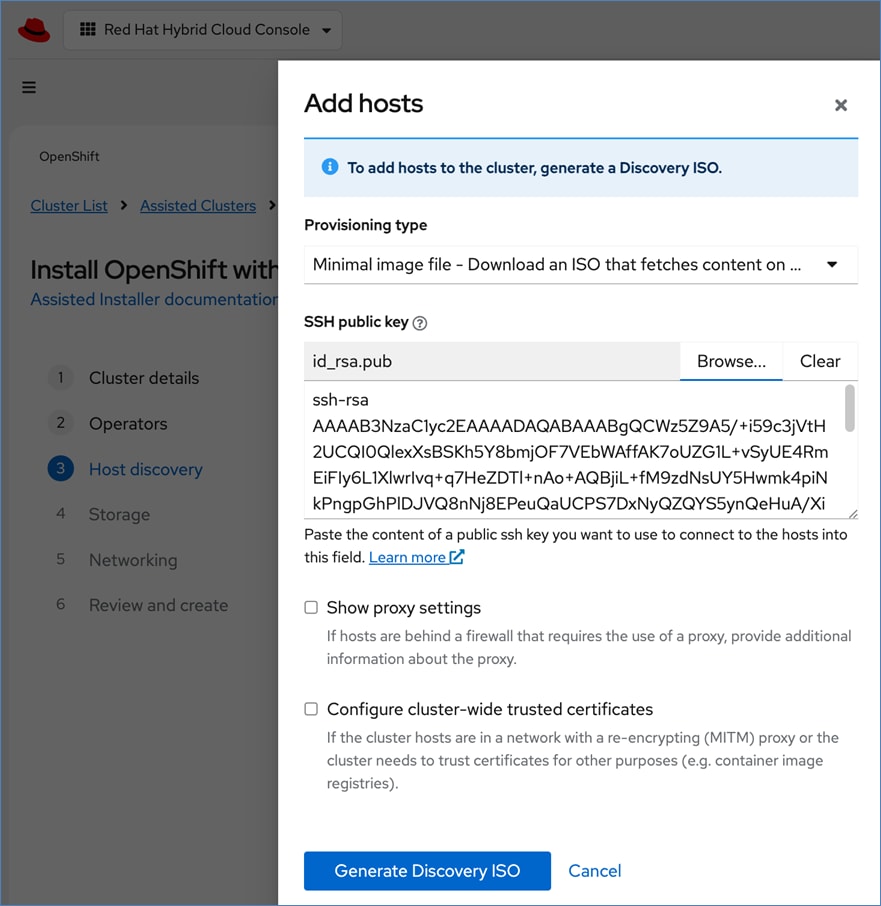This screenshot has height=906, width=881.
Task: Close the Add hosts dialog
Action: click(x=841, y=105)
